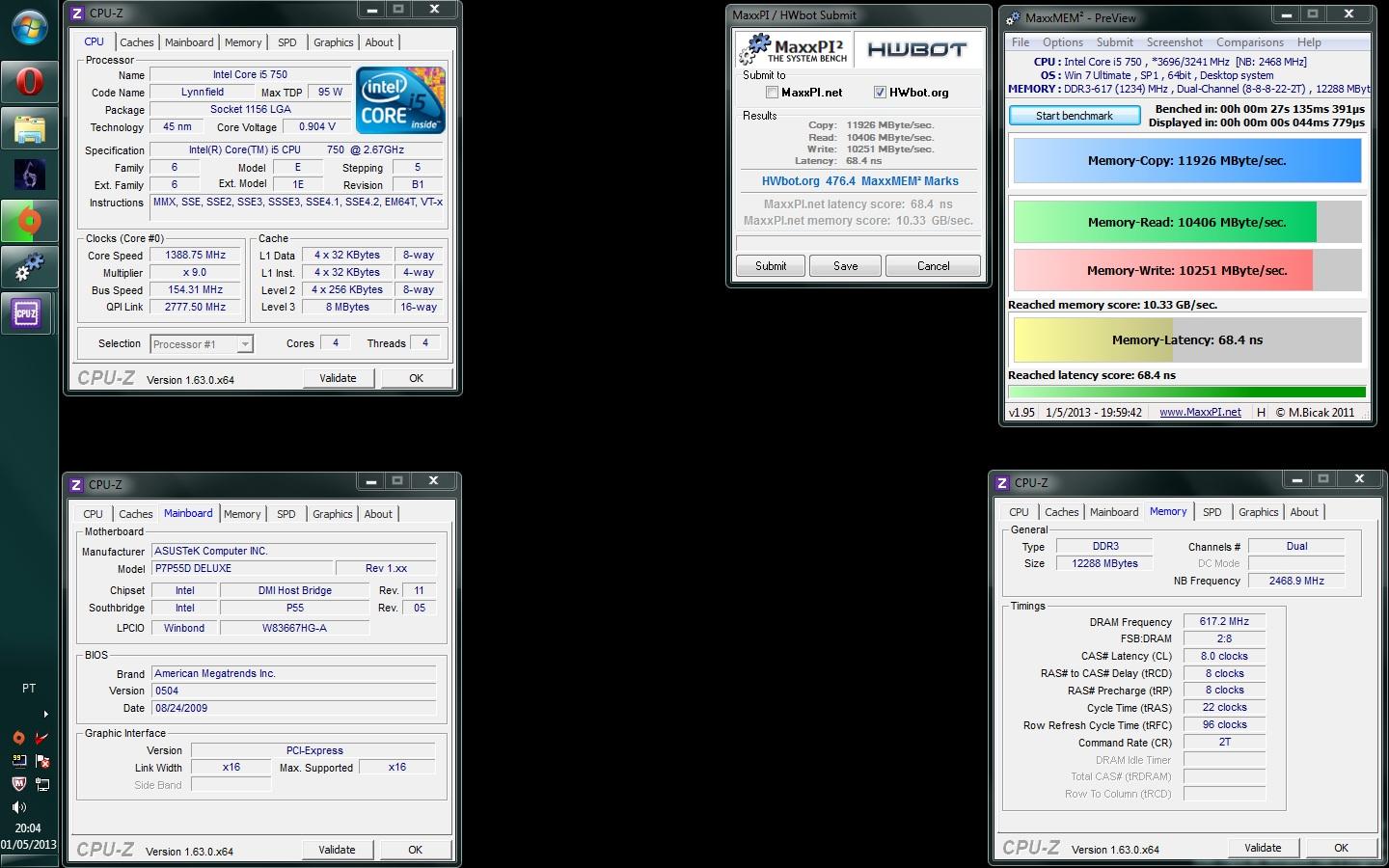Select Mainboard tab in CPU-Z Memory window

[x=1114, y=512]
